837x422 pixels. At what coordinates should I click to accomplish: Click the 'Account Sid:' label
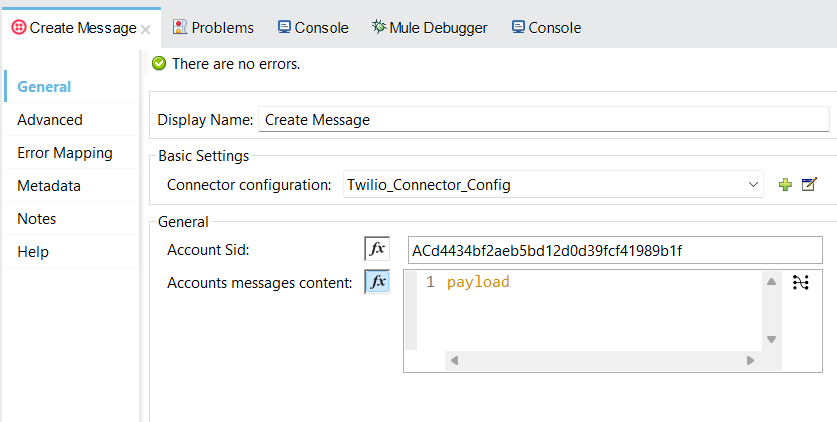pyautogui.click(x=208, y=250)
